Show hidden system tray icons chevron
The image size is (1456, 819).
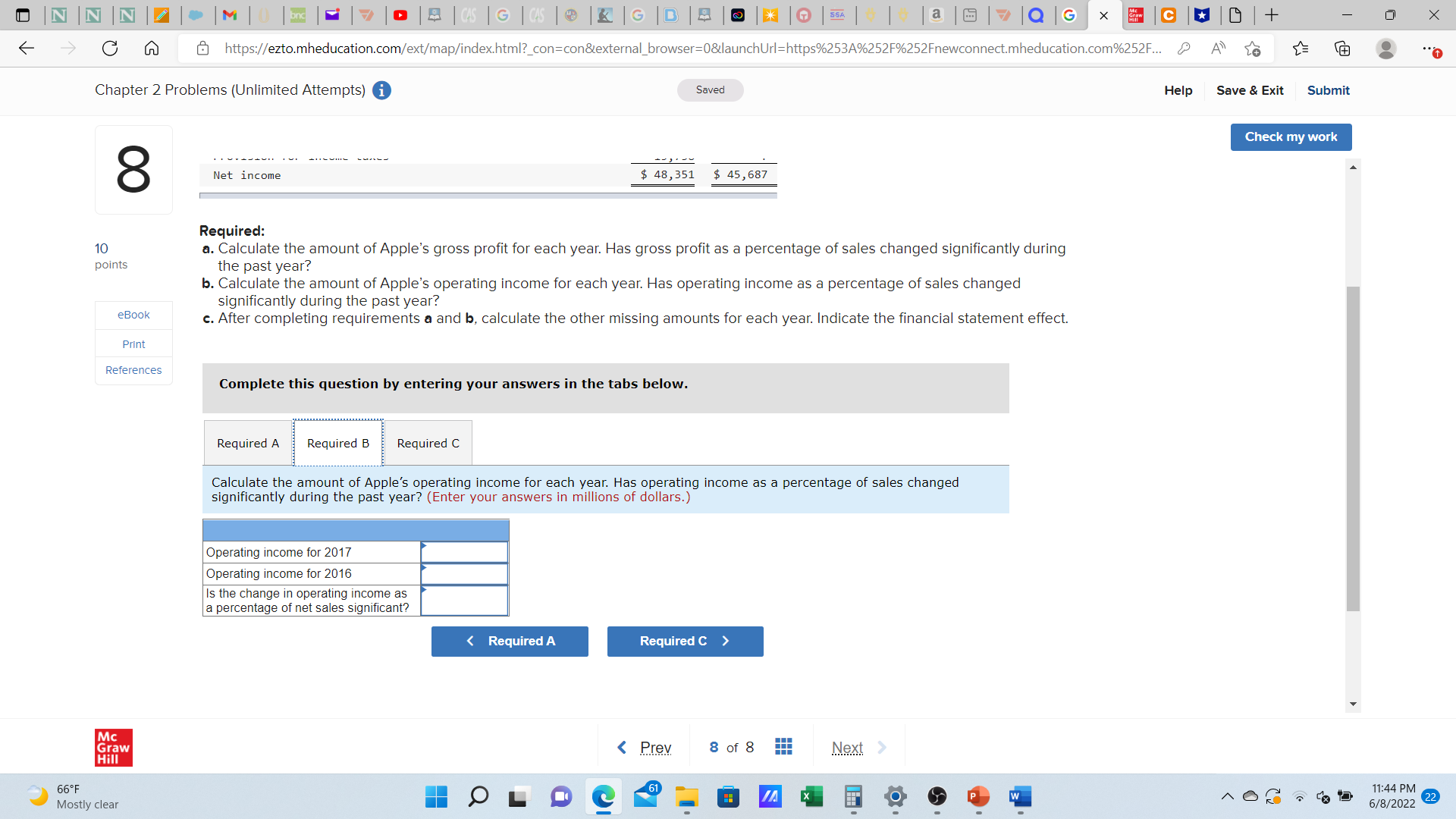[x=1227, y=796]
